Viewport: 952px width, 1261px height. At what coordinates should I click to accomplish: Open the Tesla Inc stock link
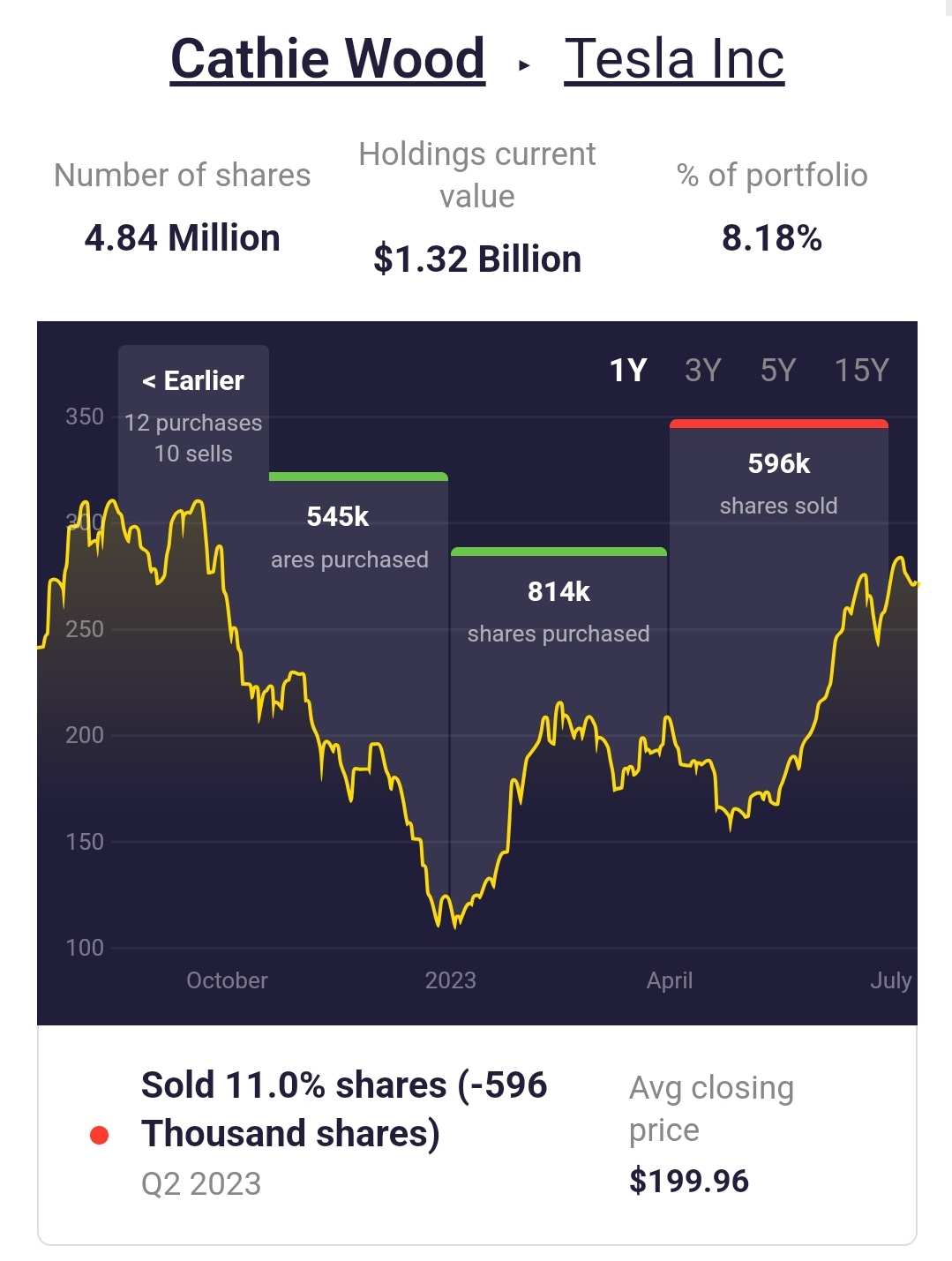(674, 59)
